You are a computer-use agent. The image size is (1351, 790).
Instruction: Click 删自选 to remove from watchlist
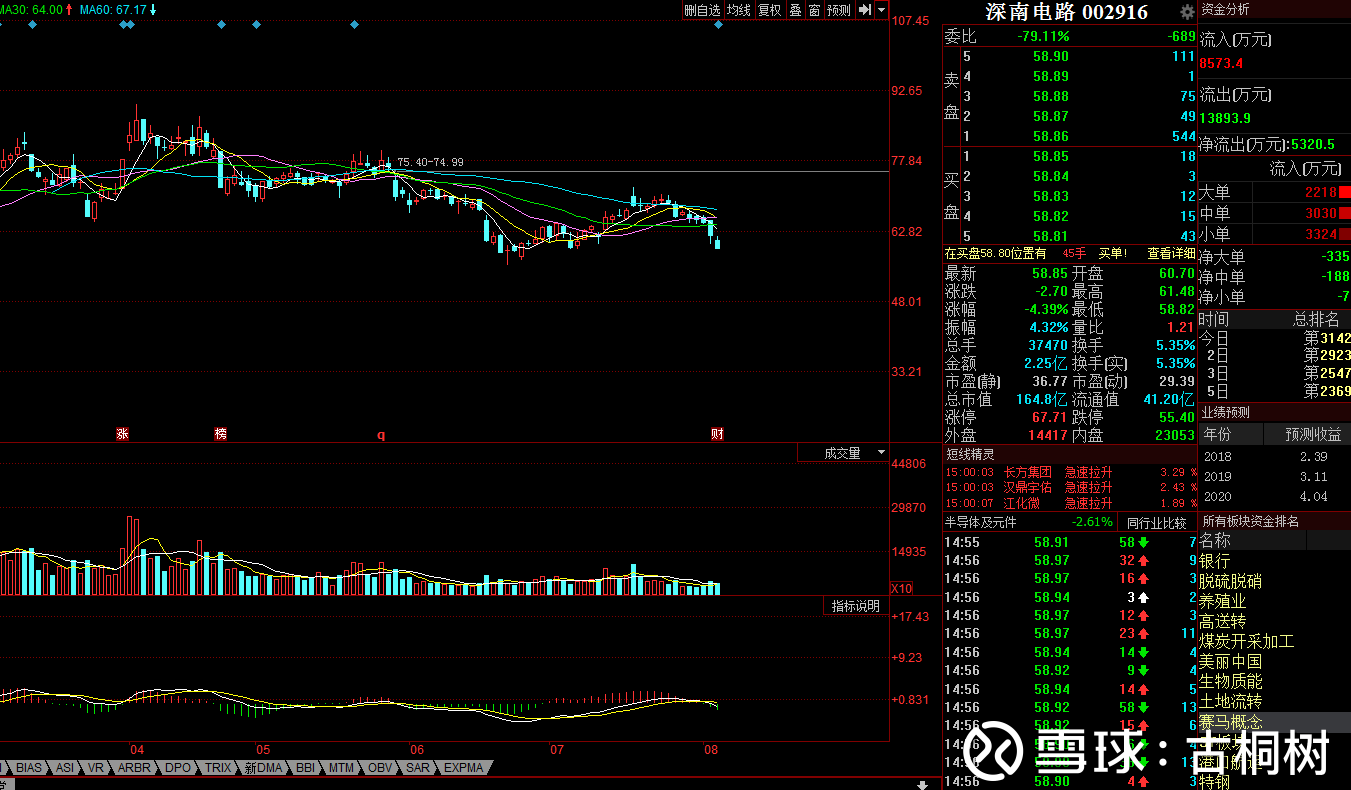[701, 10]
